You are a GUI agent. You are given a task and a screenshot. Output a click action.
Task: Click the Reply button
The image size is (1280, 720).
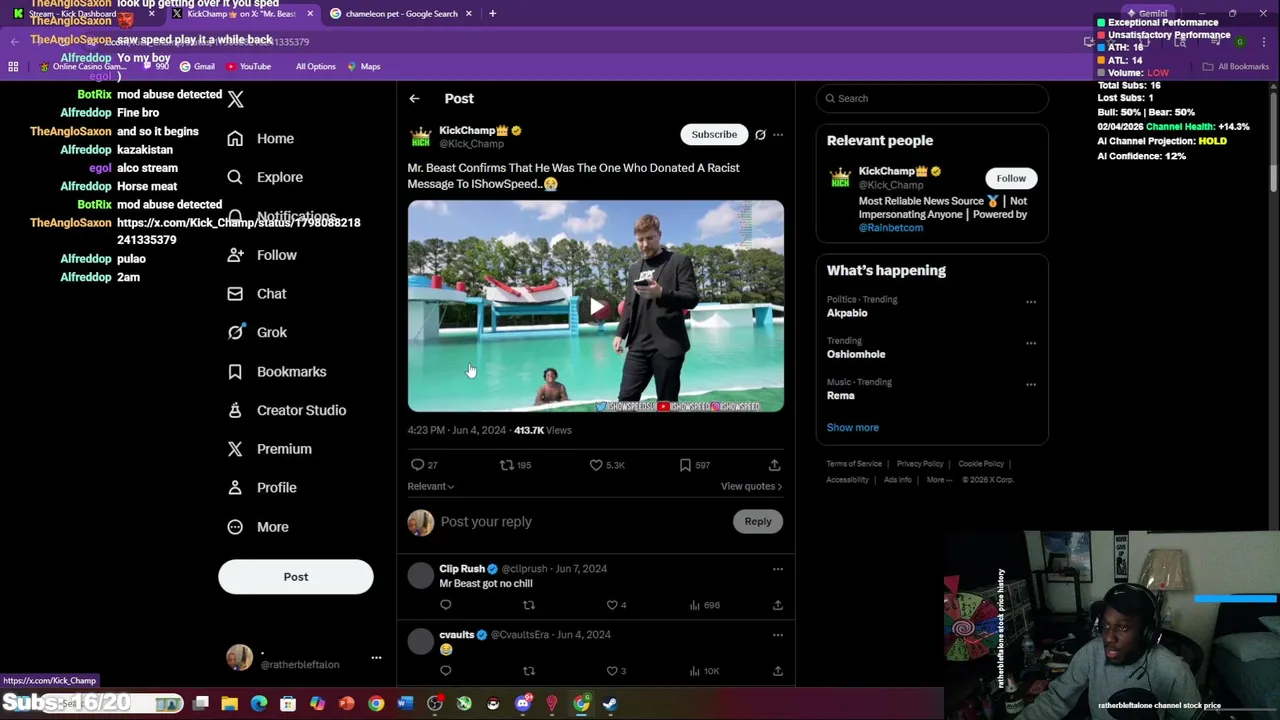point(758,521)
